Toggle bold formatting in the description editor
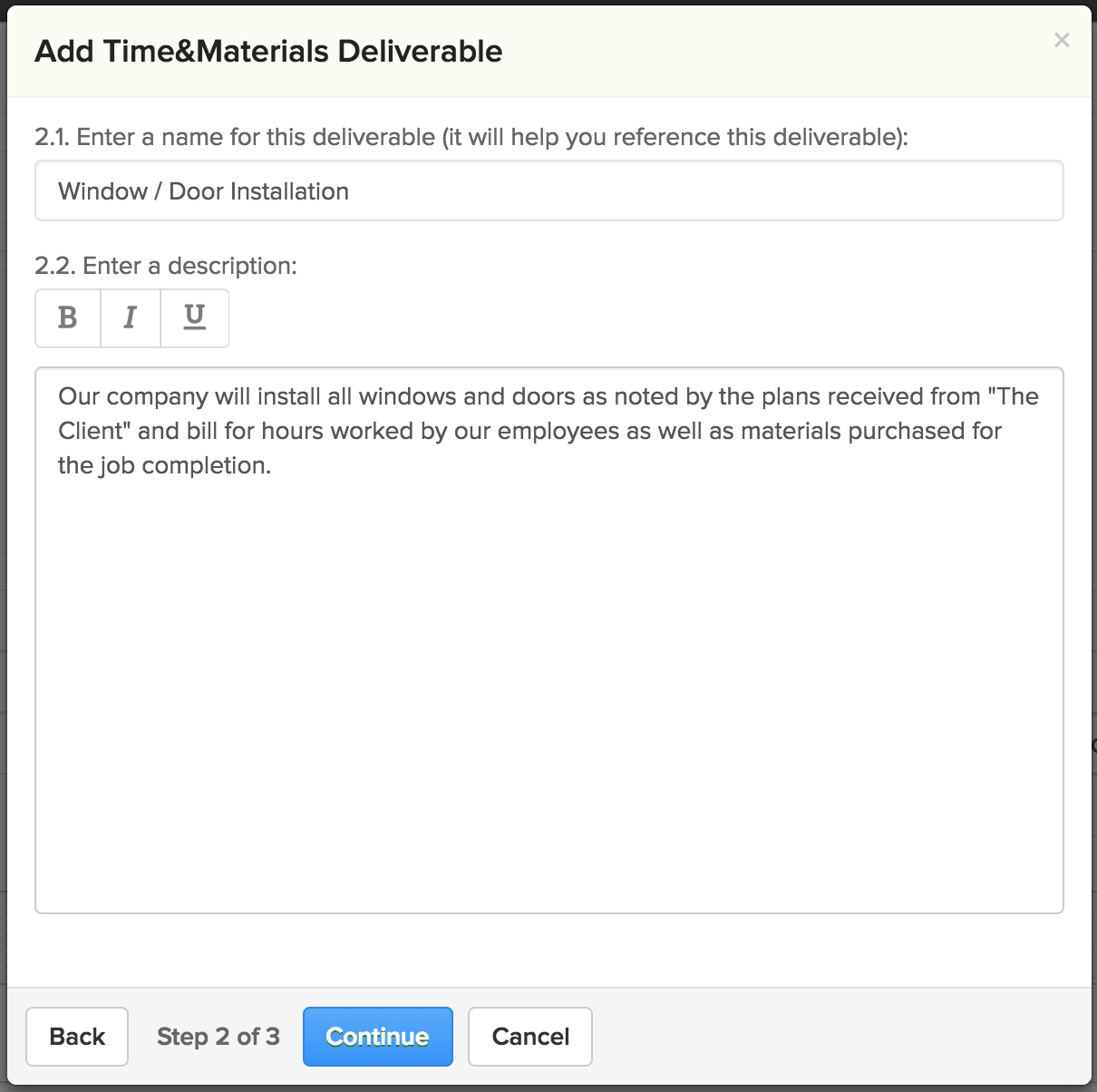 click(x=68, y=318)
